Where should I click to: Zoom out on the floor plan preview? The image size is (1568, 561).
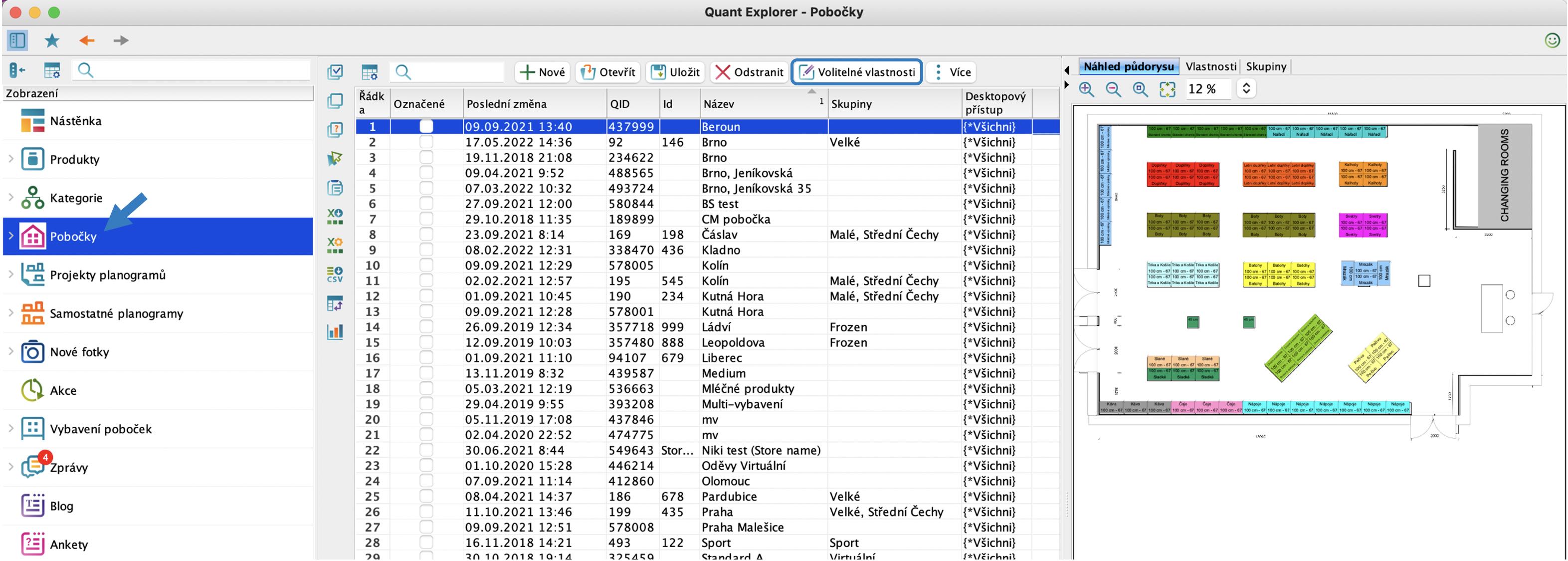pos(1113,89)
